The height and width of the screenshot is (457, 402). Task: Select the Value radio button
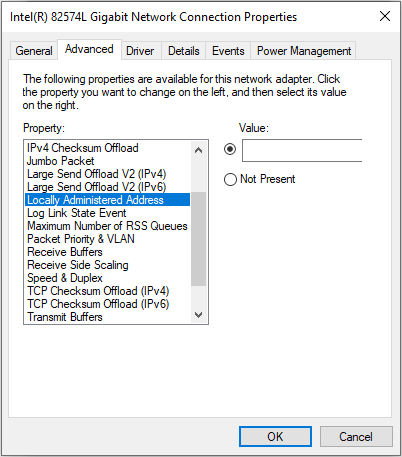(230, 149)
